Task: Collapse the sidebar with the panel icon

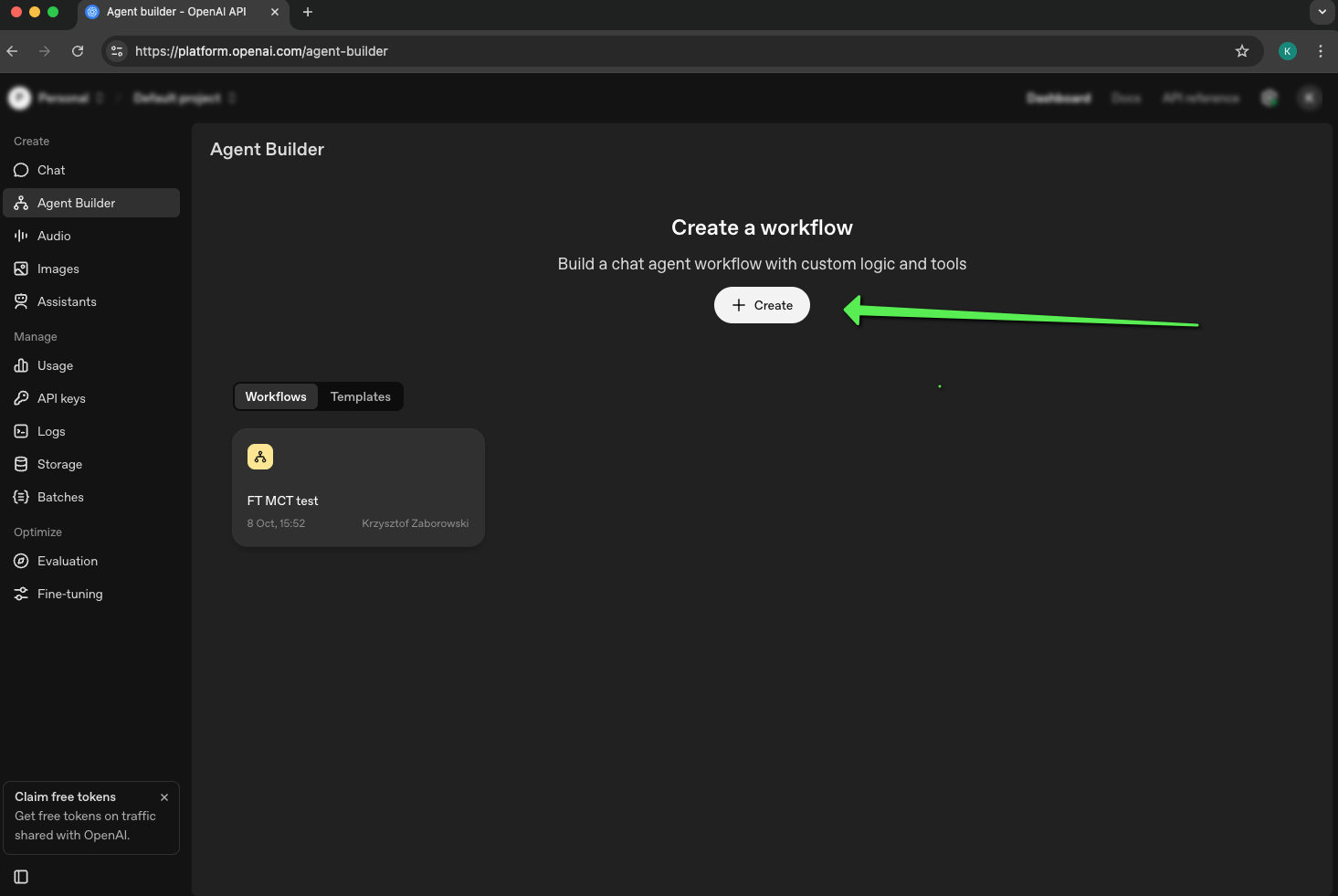Action: [x=21, y=877]
